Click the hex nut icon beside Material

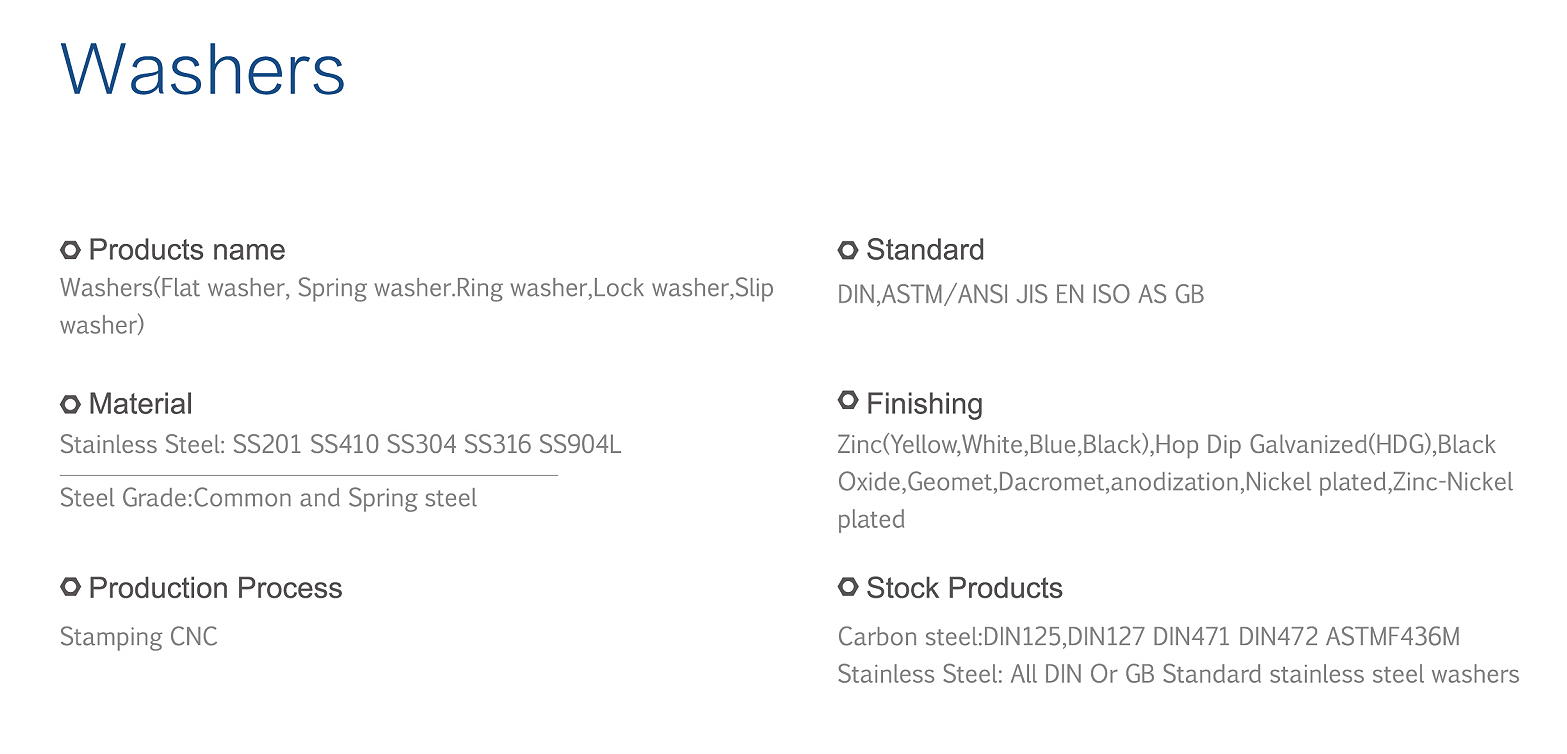(x=70, y=404)
